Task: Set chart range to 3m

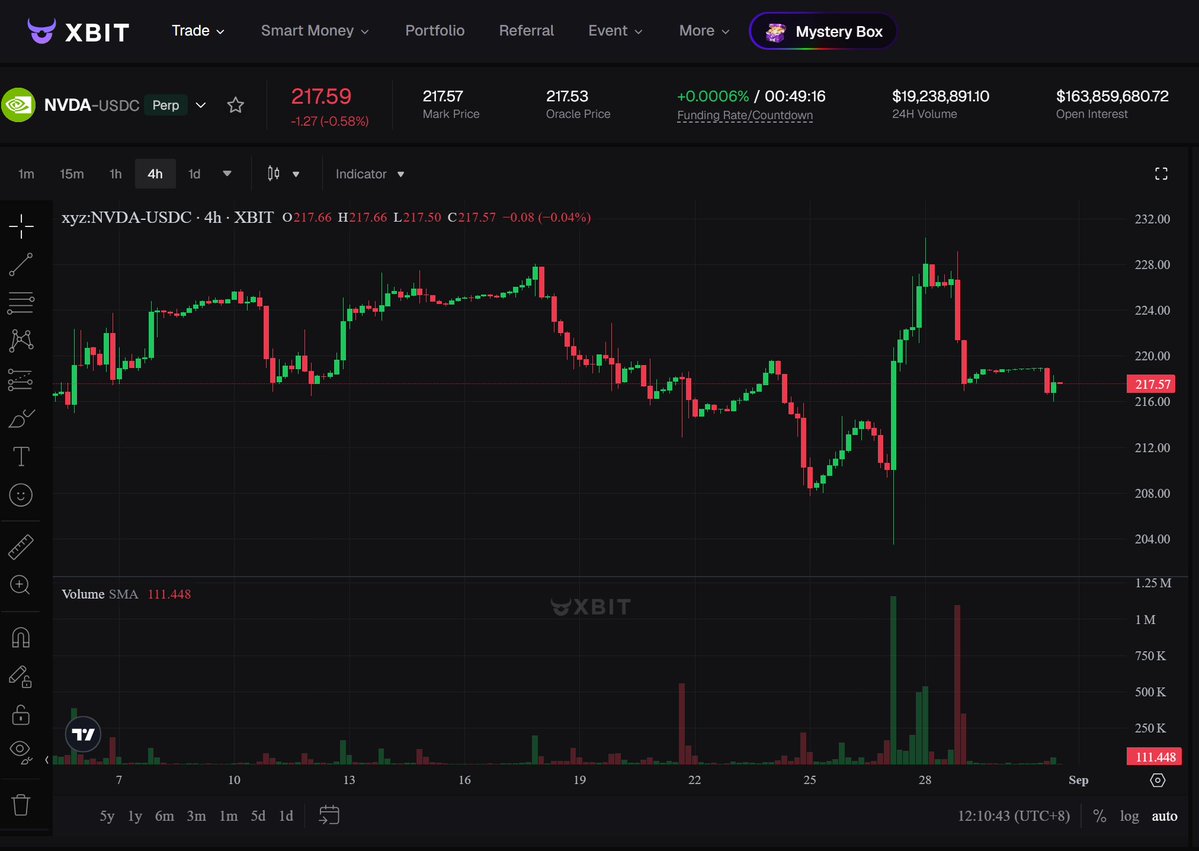Action: 197,816
